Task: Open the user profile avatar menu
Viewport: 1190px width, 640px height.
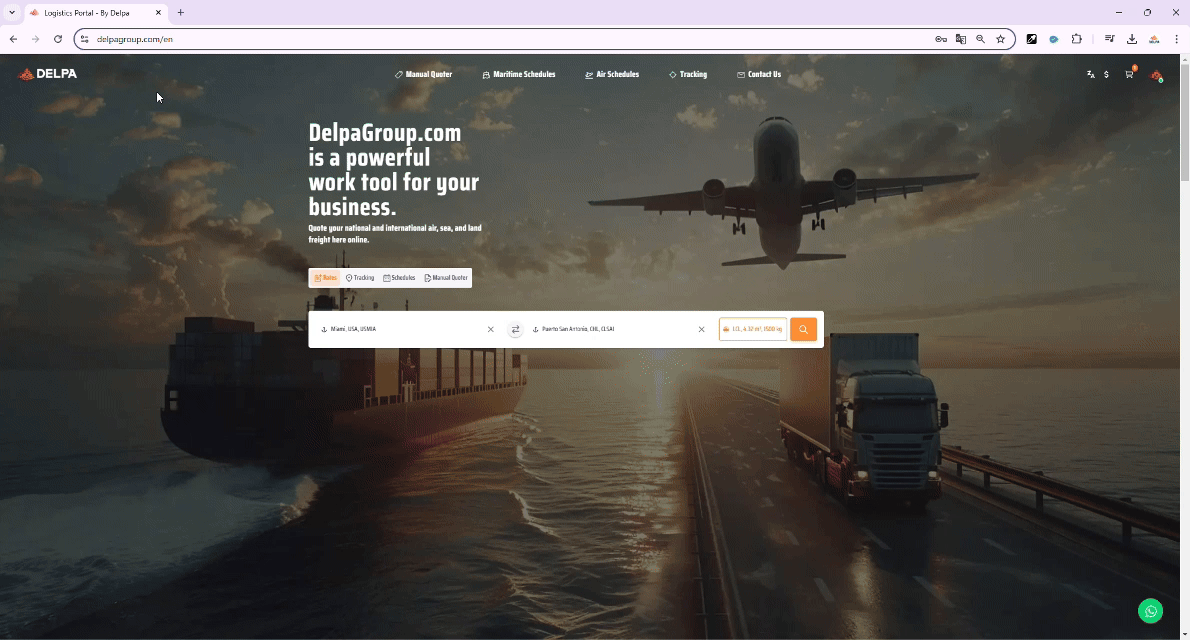Action: [1156, 75]
